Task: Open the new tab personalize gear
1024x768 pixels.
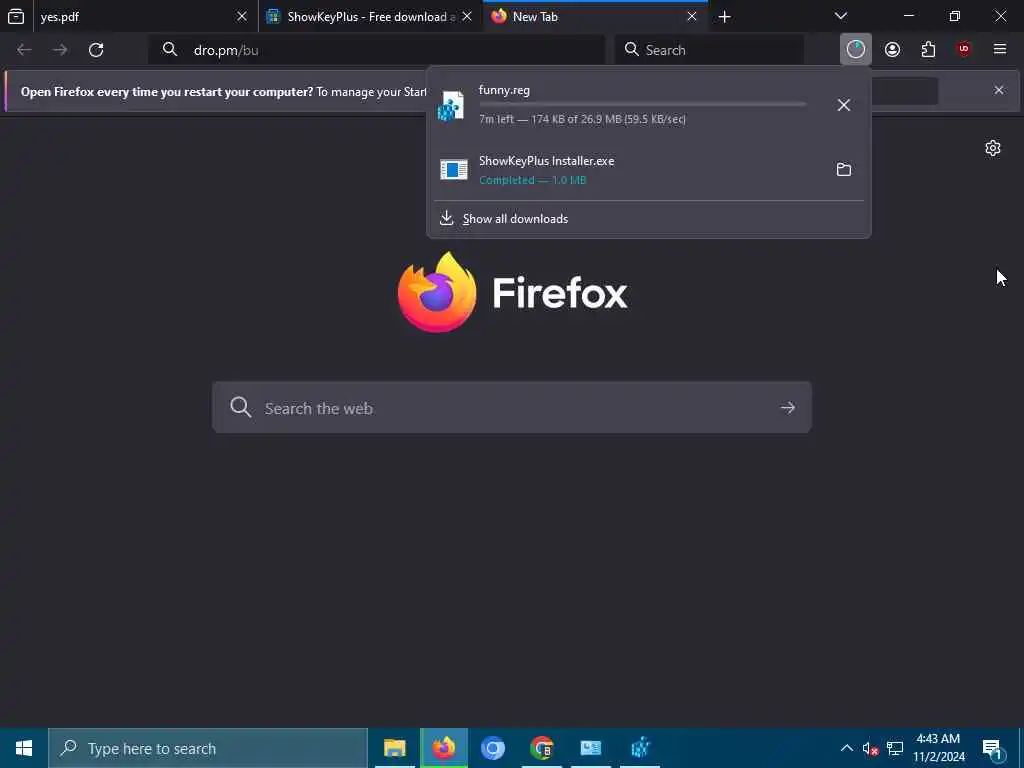Action: click(993, 148)
